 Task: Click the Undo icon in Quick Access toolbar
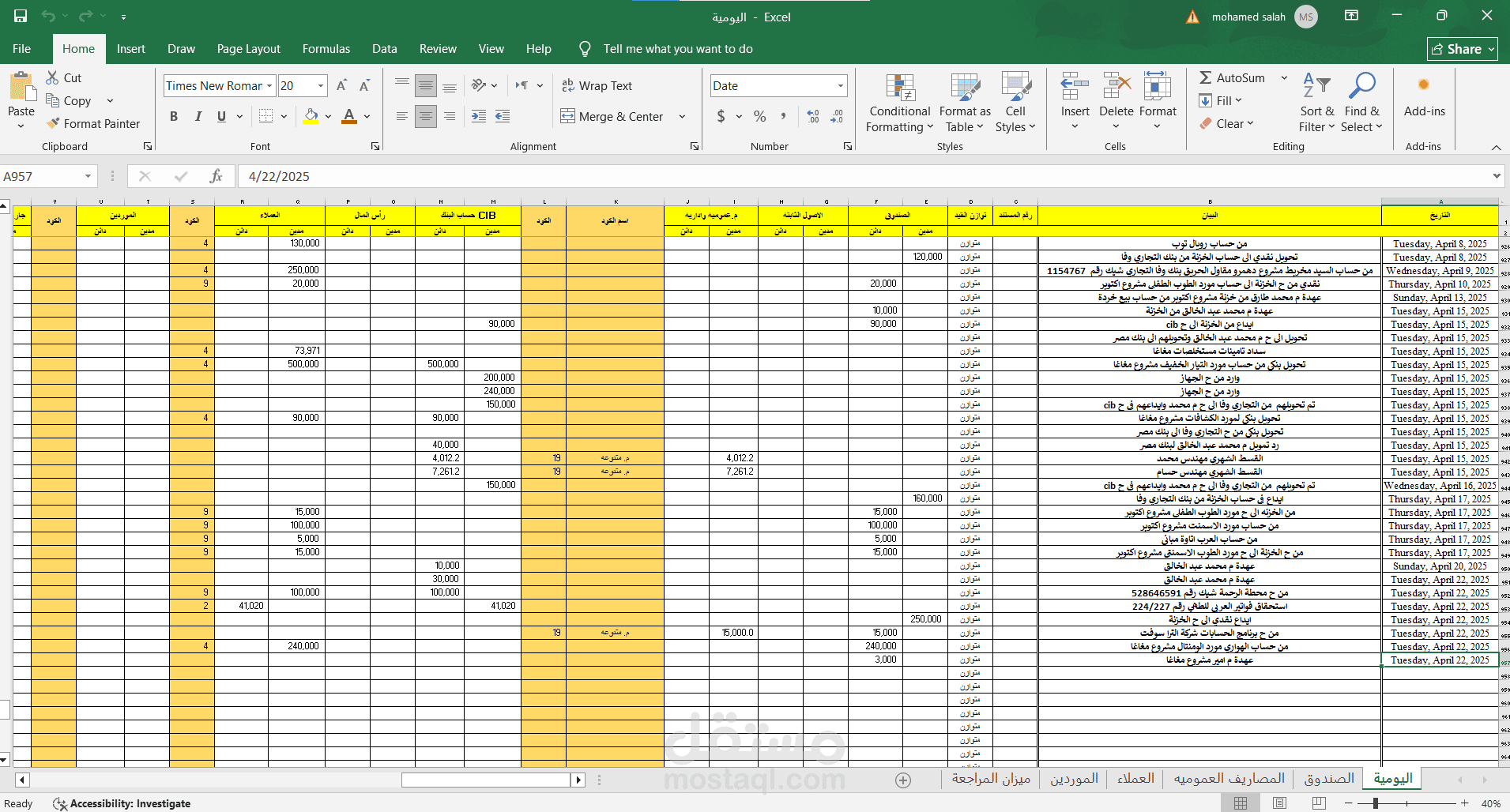click(48, 16)
